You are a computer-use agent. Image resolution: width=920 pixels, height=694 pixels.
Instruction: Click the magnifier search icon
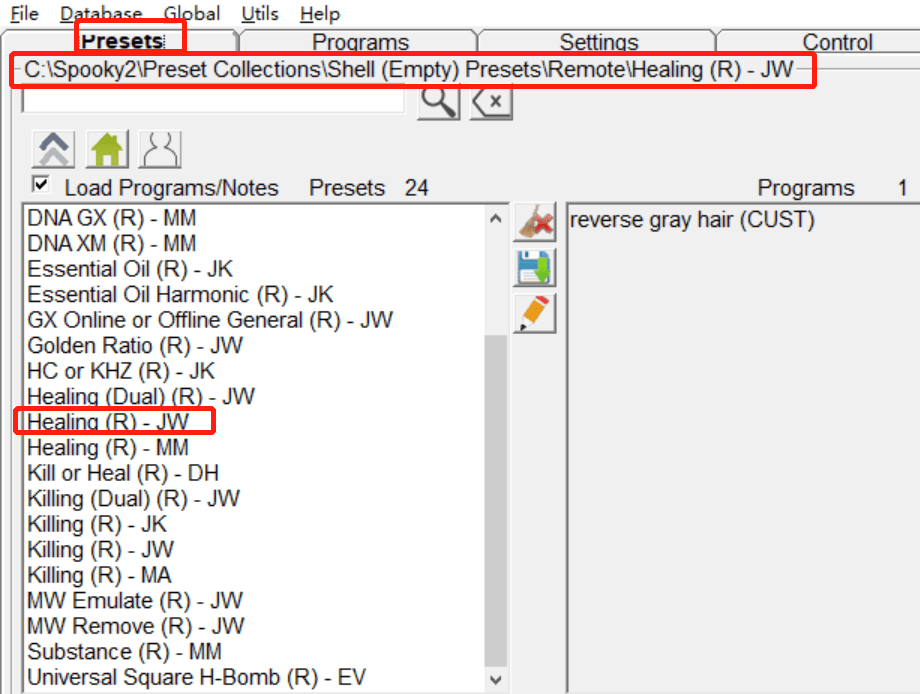tap(438, 102)
